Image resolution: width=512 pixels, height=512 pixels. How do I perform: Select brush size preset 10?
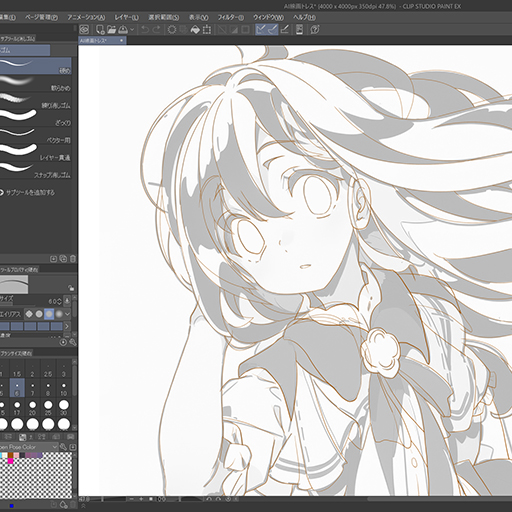(x=64, y=388)
